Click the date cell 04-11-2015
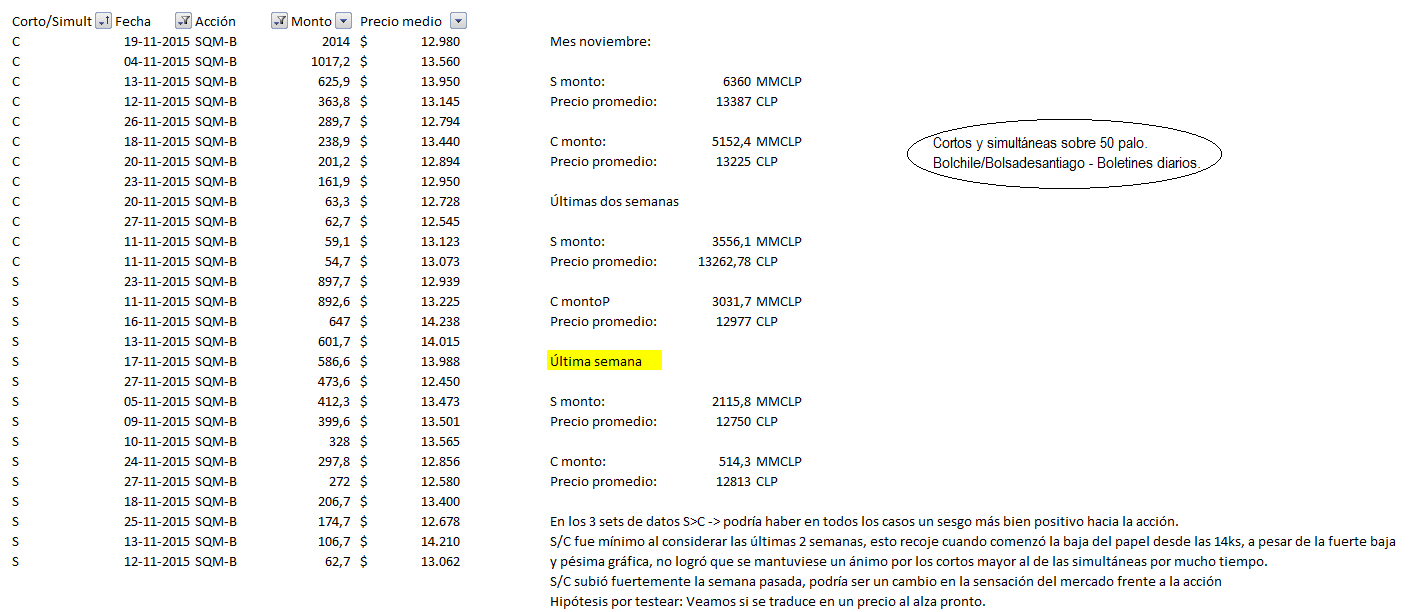This screenshot has height=612, width=1414. pyautogui.click(x=157, y=61)
